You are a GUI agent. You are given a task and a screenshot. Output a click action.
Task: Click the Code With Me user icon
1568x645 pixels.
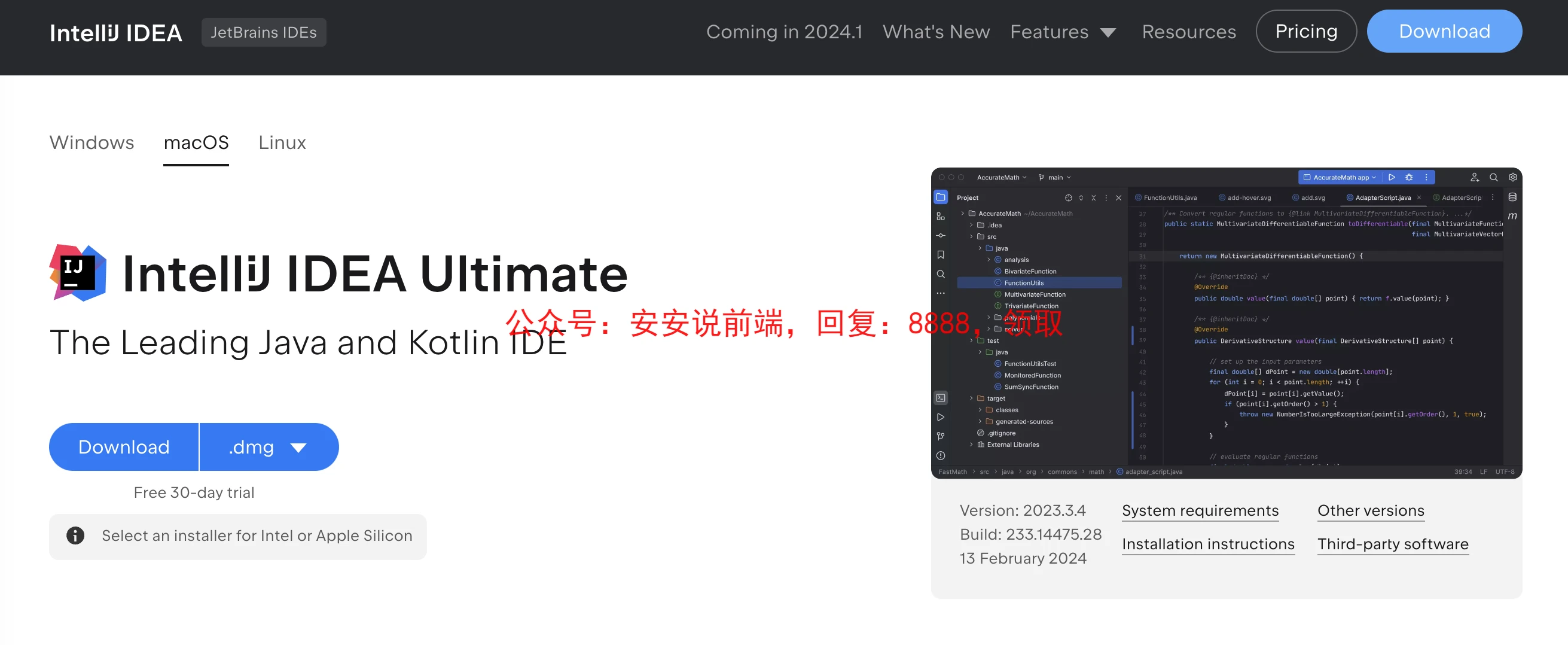pos(1474,177)
